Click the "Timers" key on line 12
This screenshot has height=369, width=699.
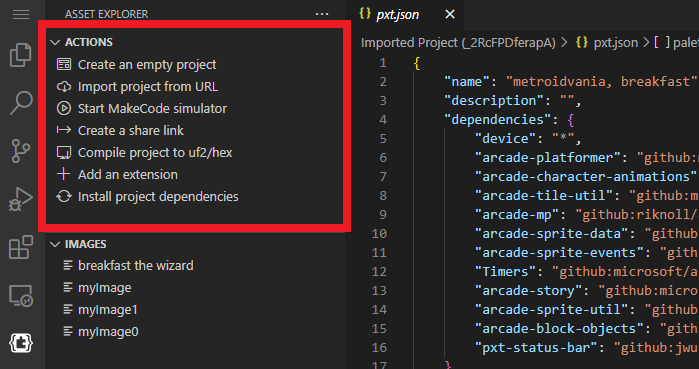[x=506, y=271]
